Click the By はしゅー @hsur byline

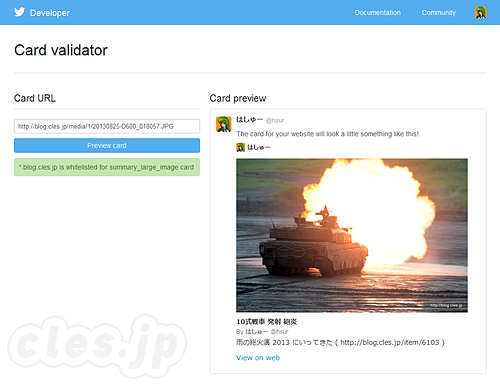click(x=262, y=332)
